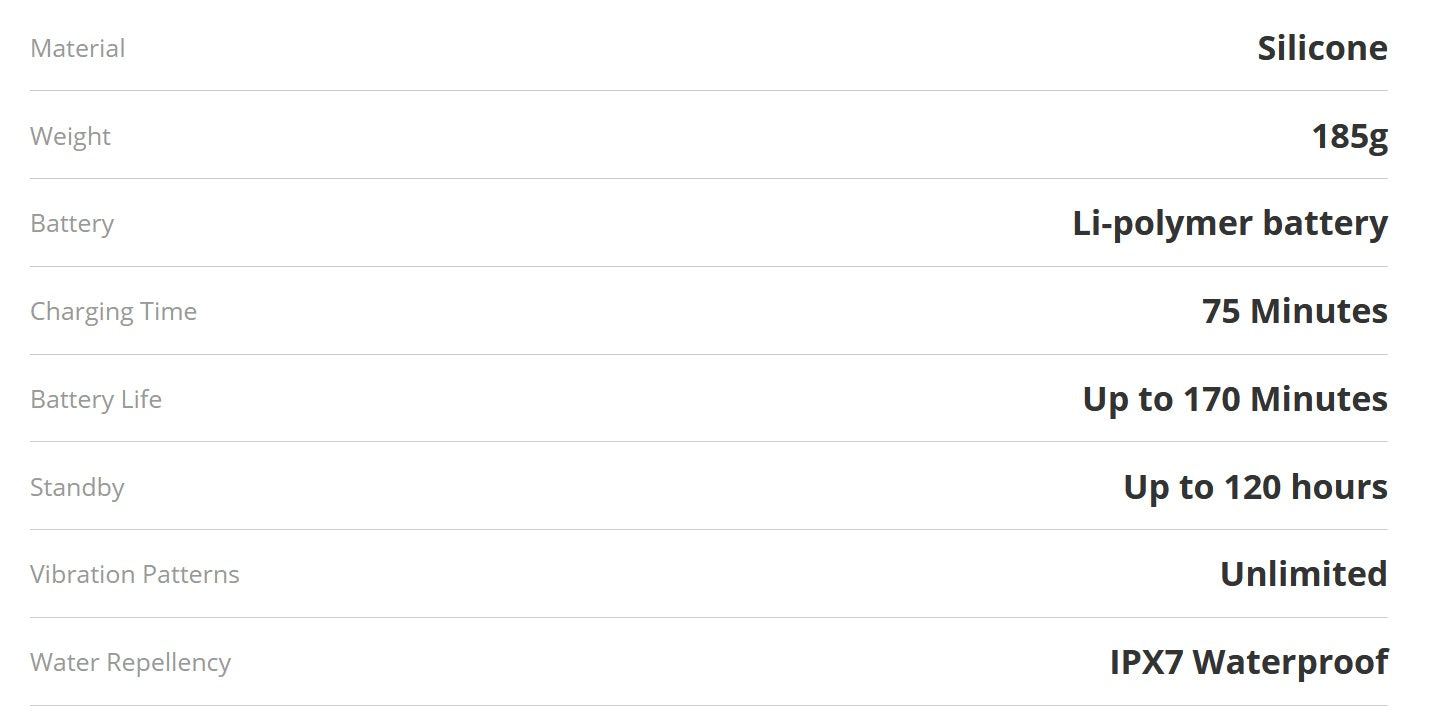Viewport: 1445px width, 714px height.
Task: Click the word Waterproof in last row
Action: click(1290, 662)
